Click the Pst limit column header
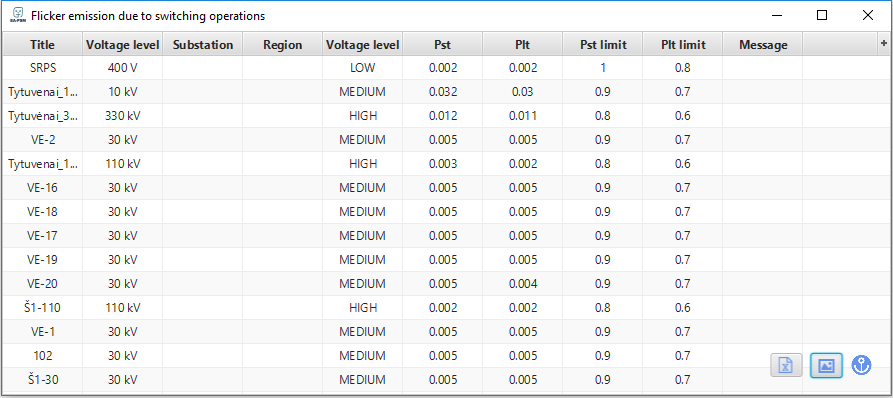Image resolution: width=893 pixels, height=398 pixels. coord(603,44)
